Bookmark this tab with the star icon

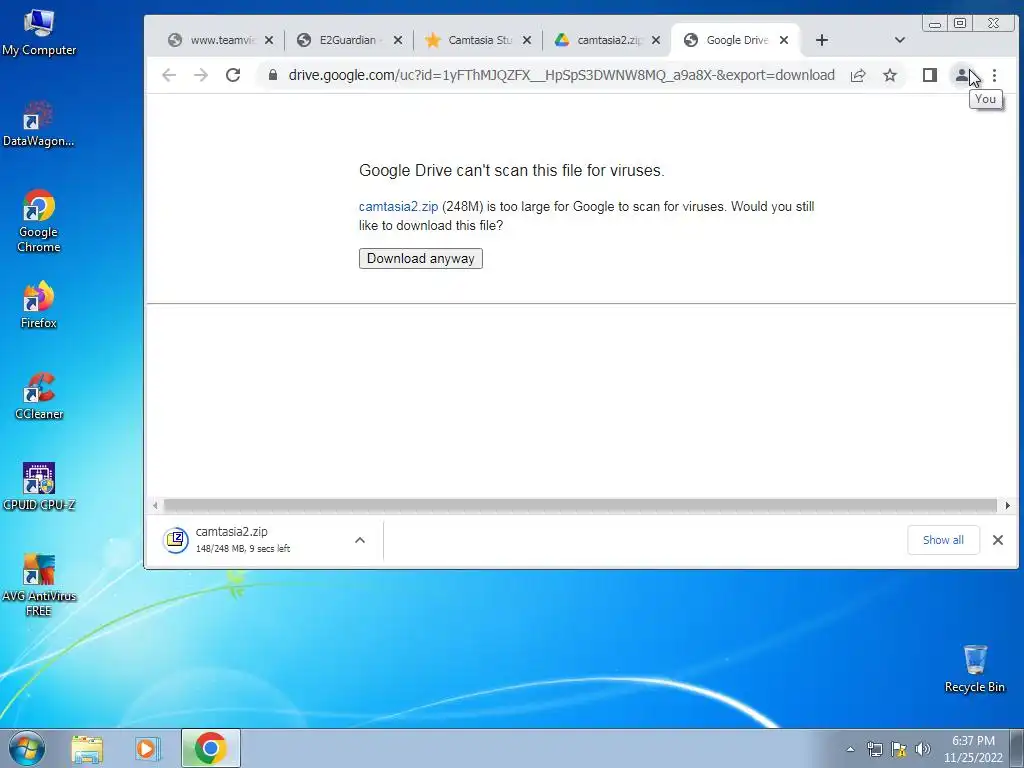point(889,75)
